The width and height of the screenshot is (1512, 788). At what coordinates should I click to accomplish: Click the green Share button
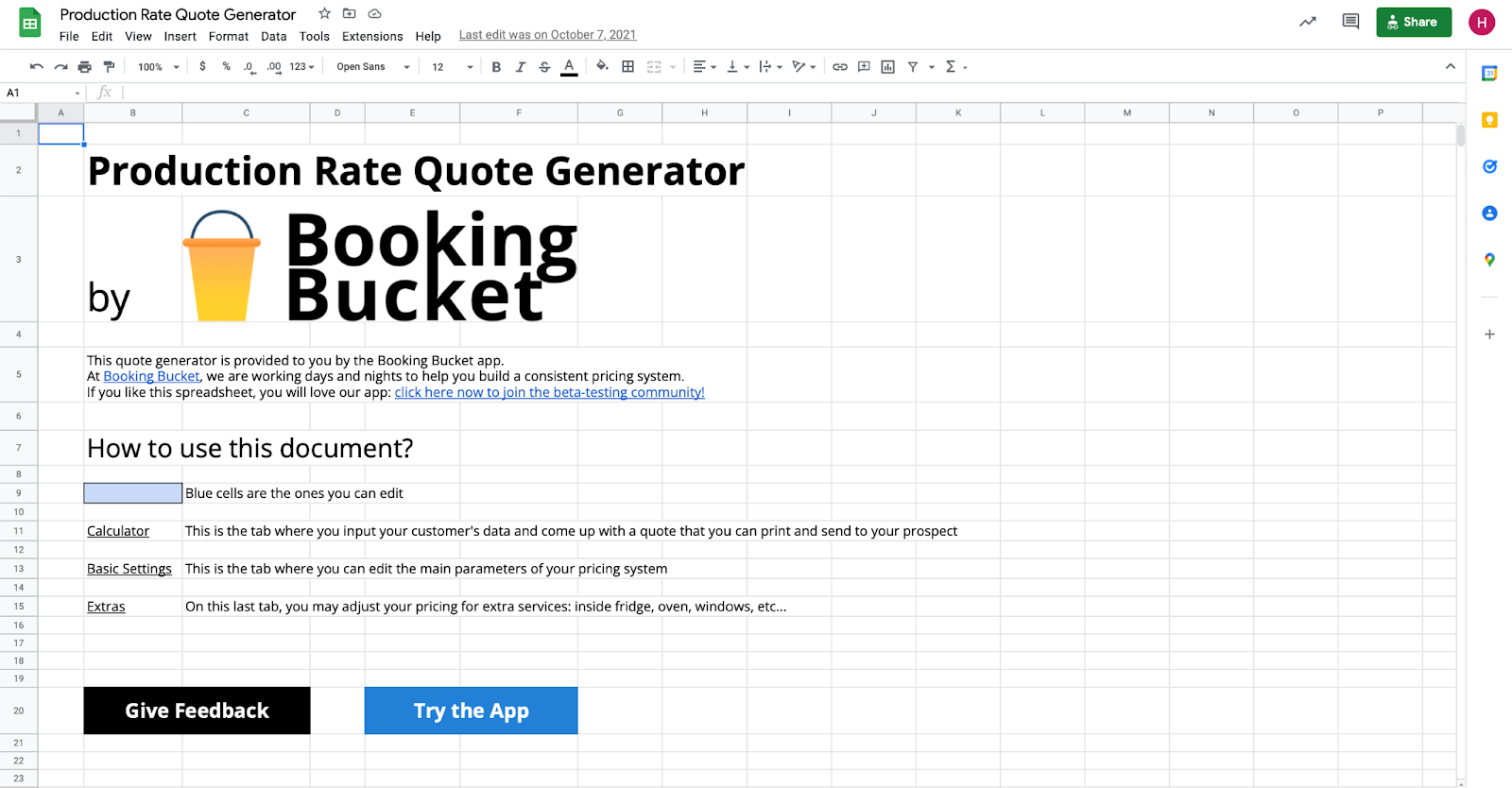click(x=1414, y=22)
